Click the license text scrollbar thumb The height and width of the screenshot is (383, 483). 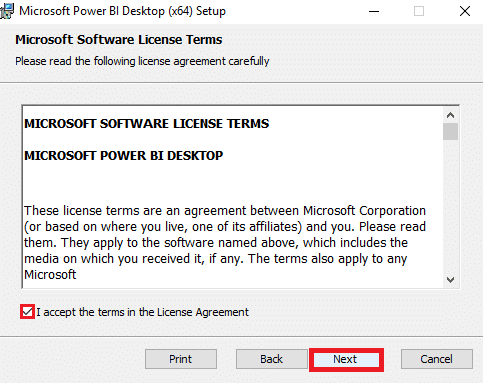[450, 131]
